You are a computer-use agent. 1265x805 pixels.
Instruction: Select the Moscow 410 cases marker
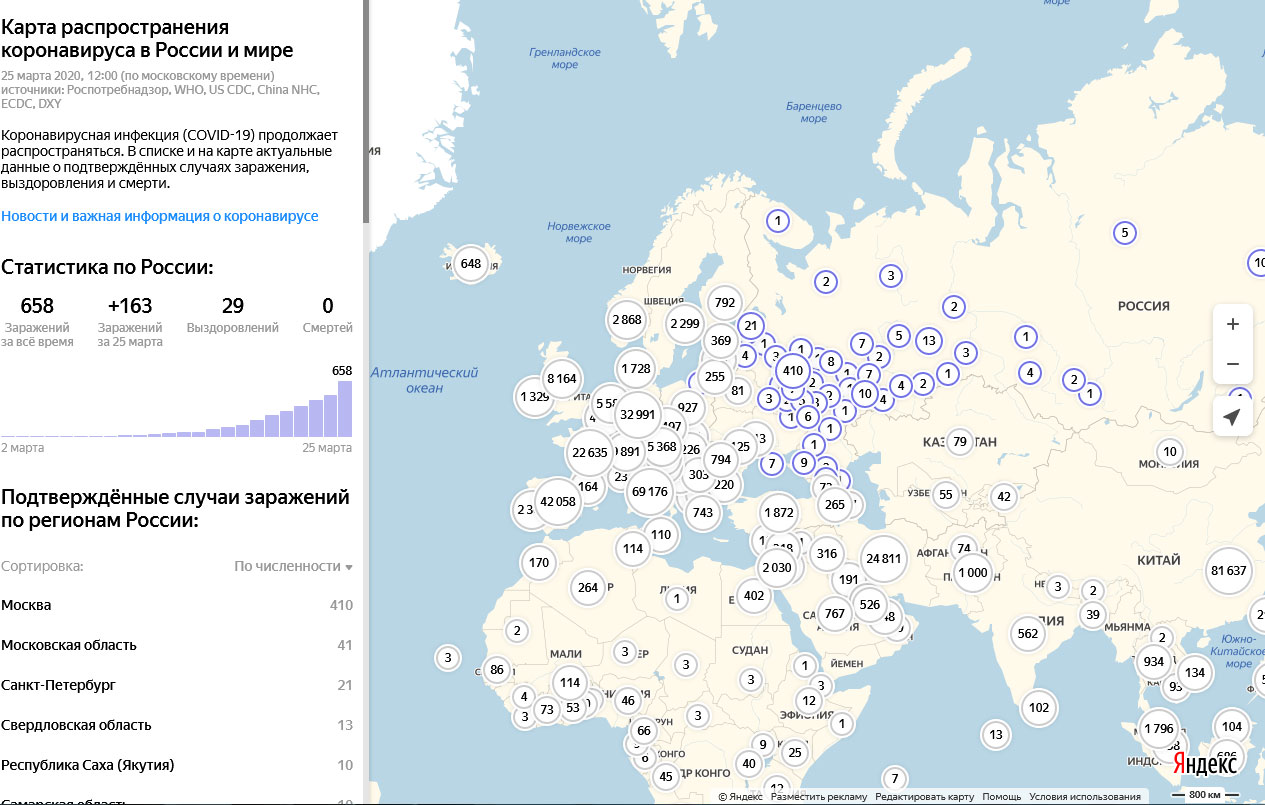click(793, 371)
